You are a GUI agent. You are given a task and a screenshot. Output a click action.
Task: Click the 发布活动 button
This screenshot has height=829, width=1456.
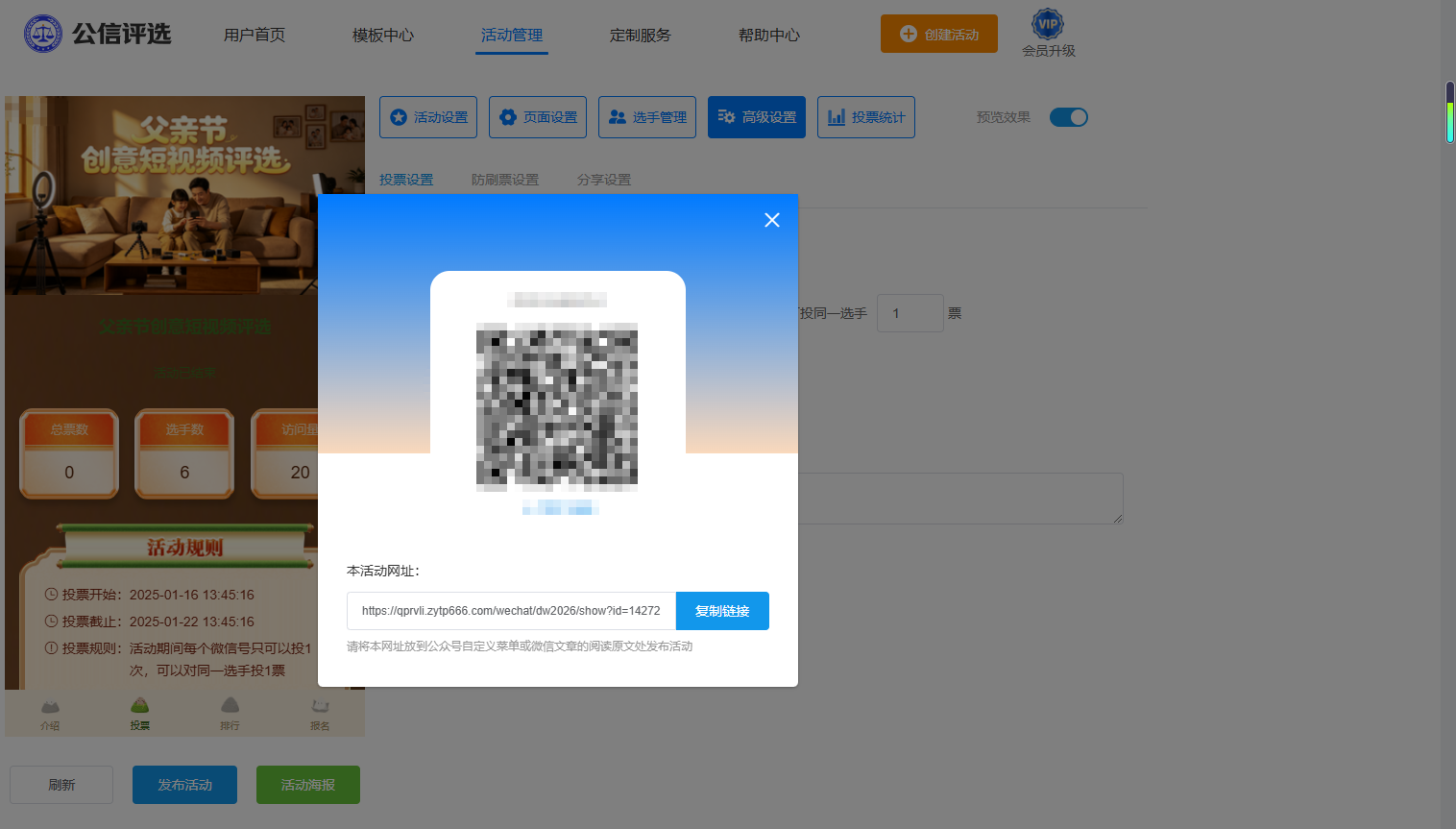[x=184, y=785]
